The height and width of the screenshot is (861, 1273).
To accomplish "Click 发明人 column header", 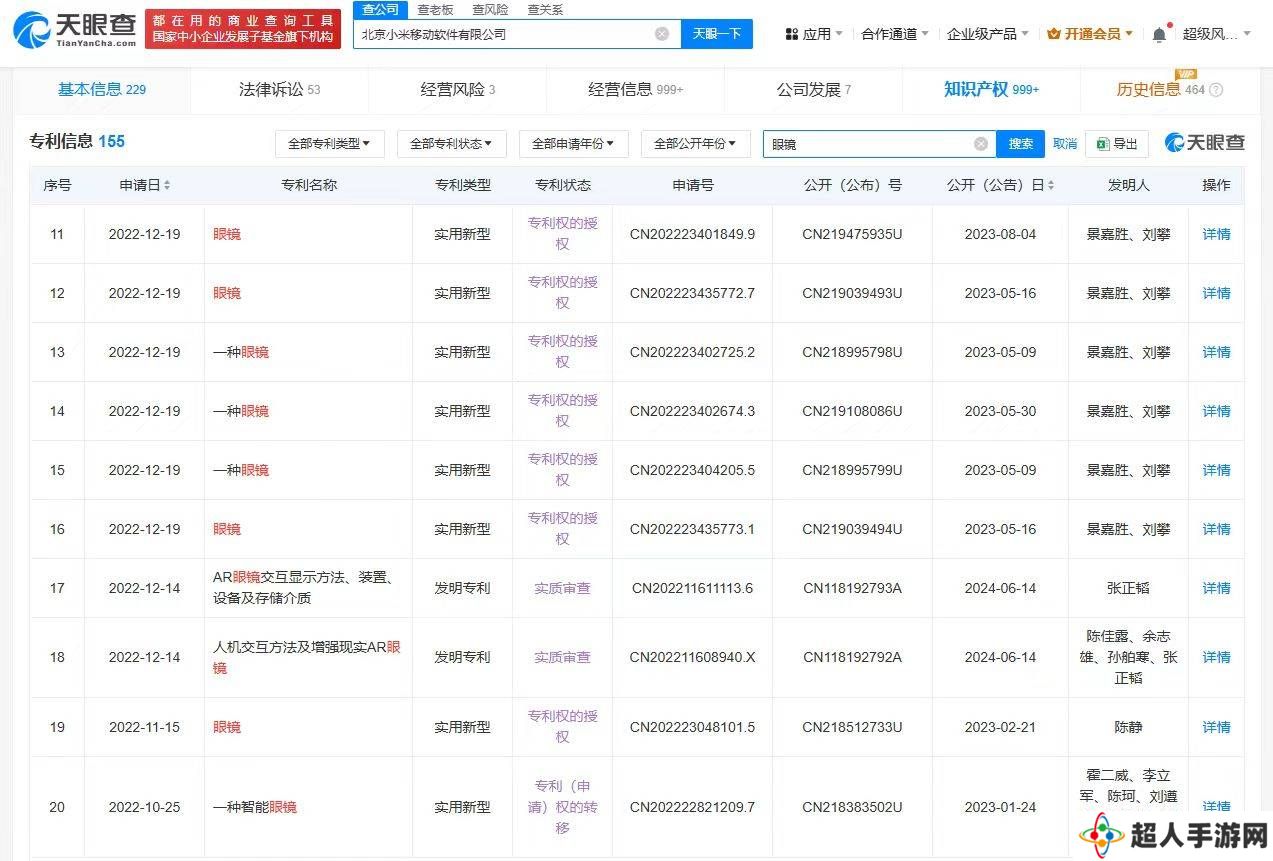I will (1128, 185).
